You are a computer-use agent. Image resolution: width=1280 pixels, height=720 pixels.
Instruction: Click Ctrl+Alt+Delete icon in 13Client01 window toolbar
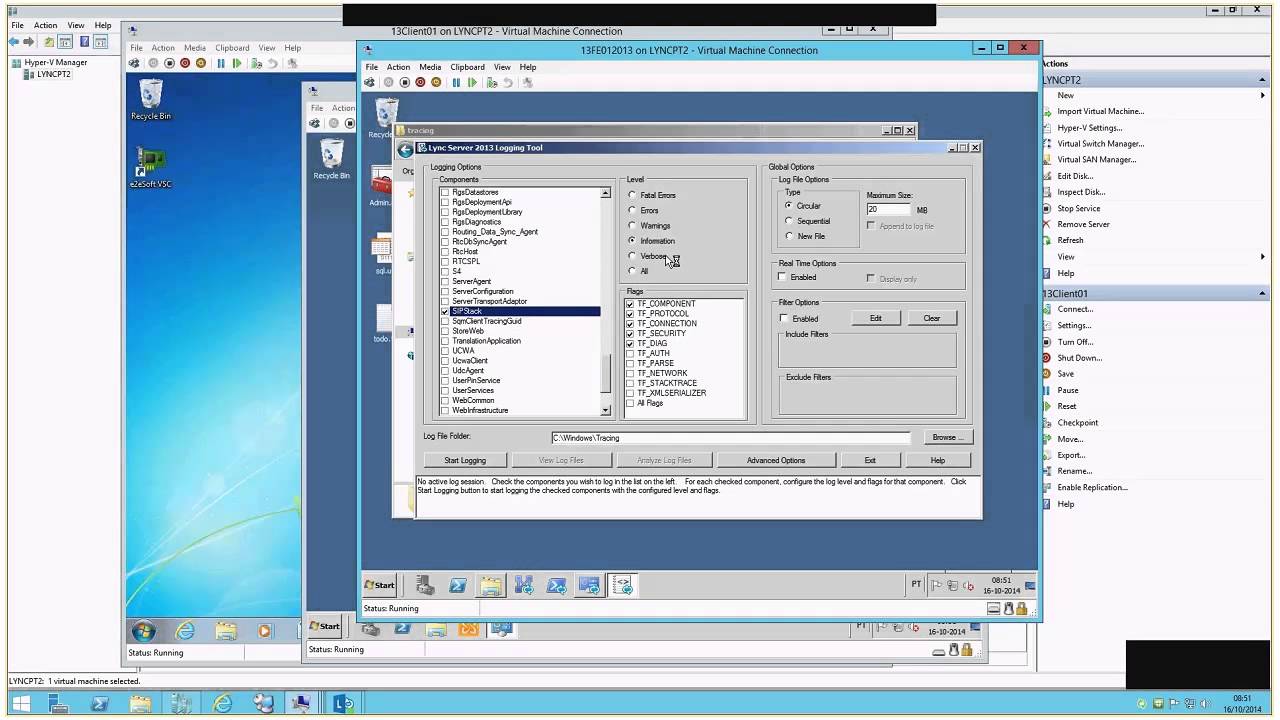point(135,63)
